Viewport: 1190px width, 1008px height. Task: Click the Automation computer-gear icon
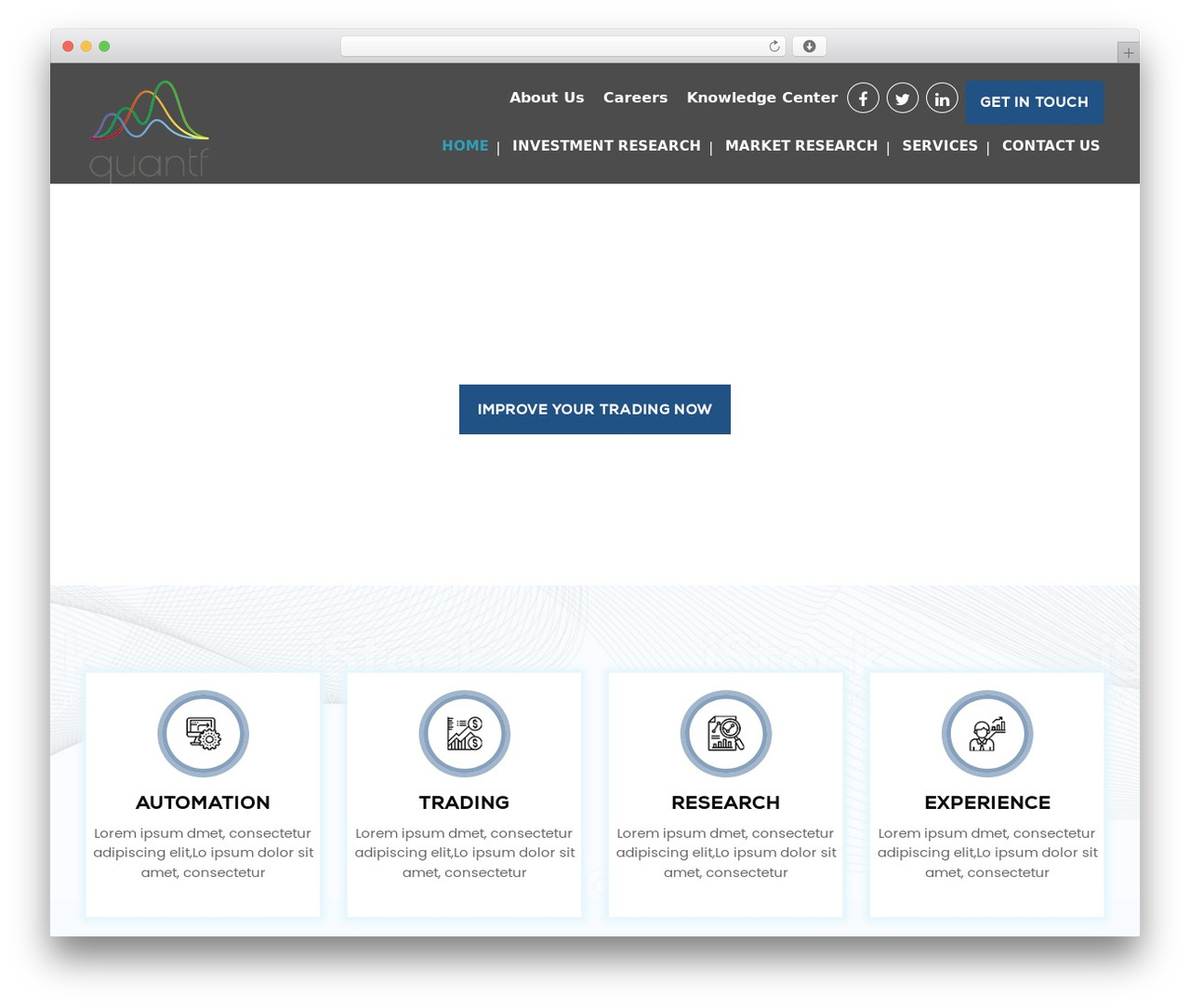(x=203, y=734)
